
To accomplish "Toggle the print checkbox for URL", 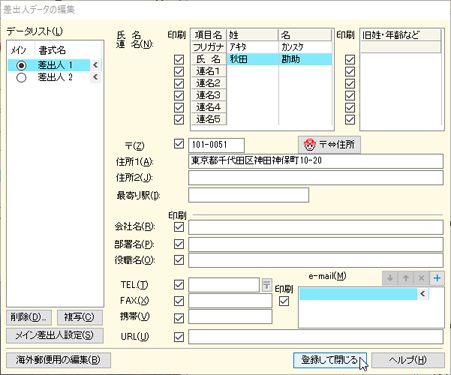I will tap(179, 337).
